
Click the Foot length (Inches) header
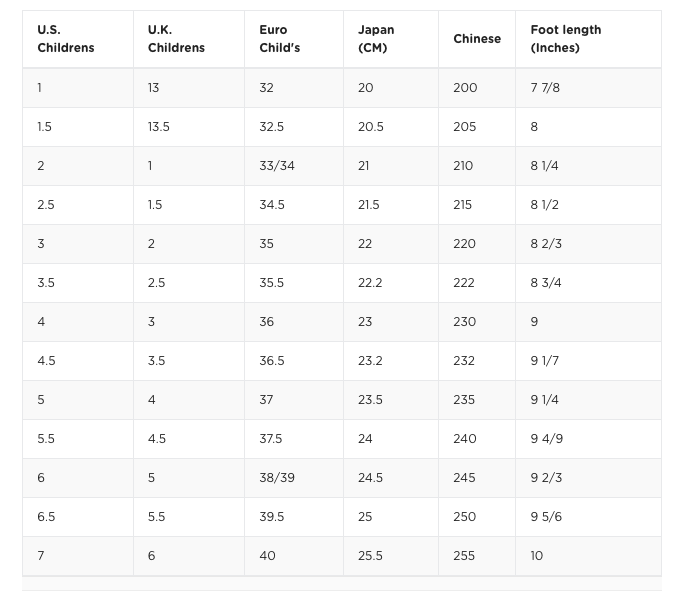coord(566,39)
